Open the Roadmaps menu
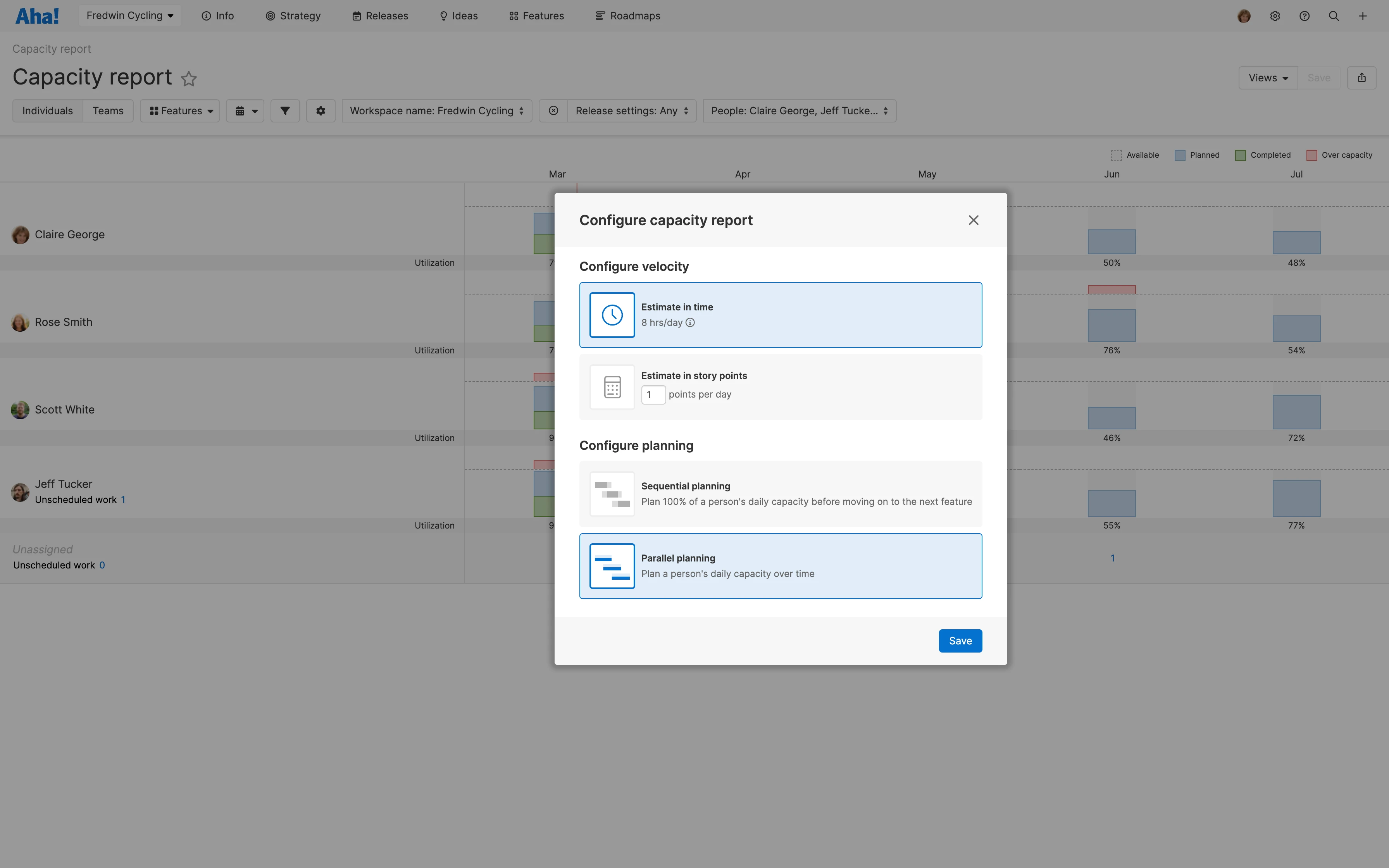 628,16
